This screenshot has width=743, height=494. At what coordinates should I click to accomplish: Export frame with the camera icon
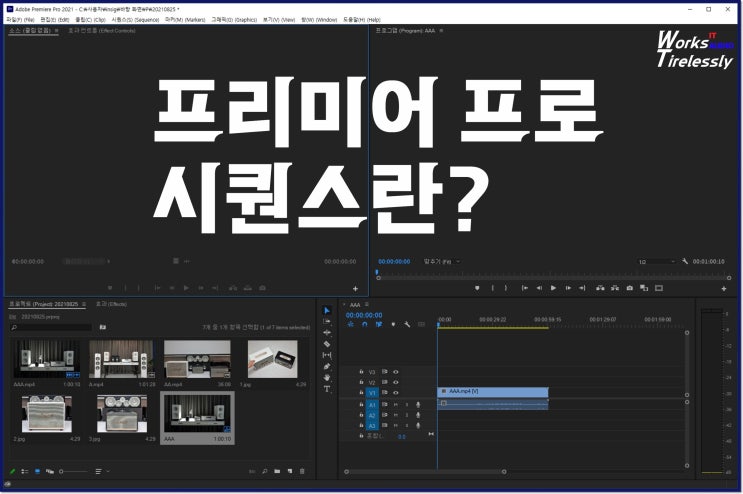630,288
